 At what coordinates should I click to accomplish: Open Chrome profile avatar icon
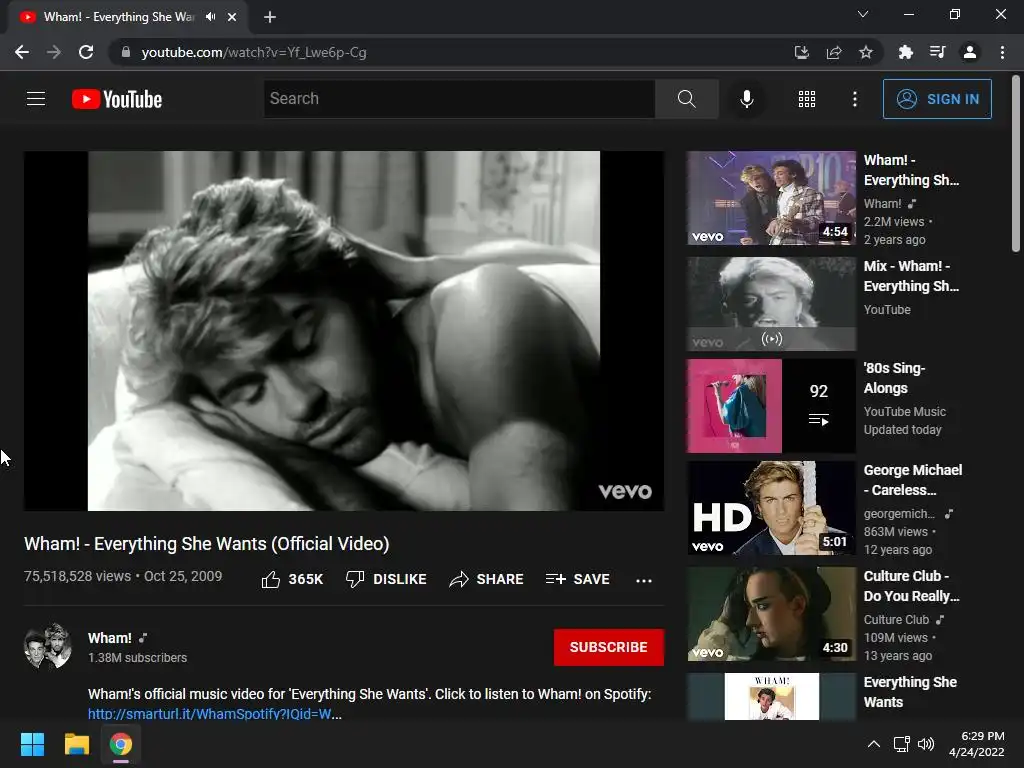coord(970,52)
